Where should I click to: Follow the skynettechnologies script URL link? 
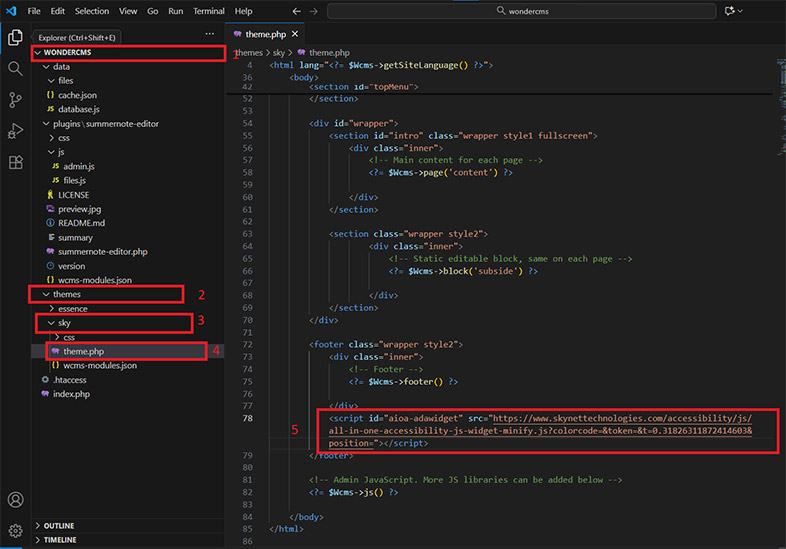coord(540,431)
